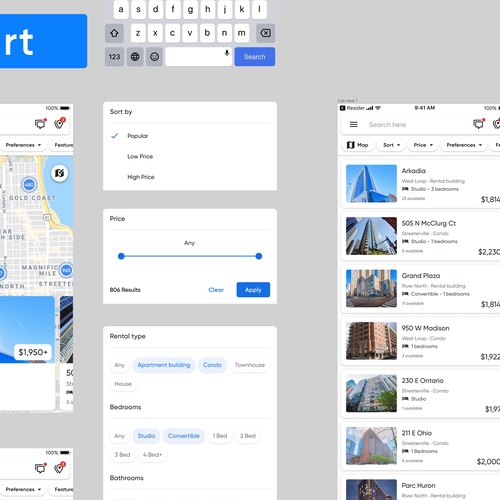
Task: Tap the space bar key
Action: [x=199, y=57]
